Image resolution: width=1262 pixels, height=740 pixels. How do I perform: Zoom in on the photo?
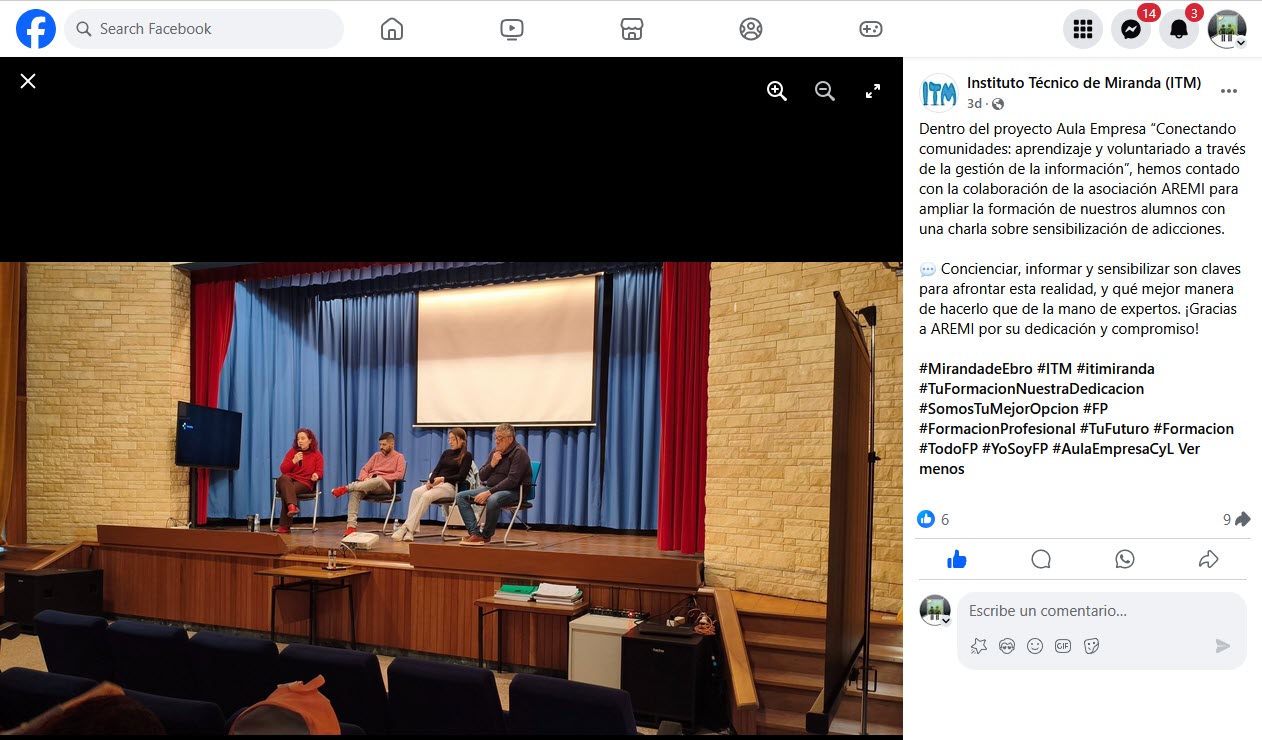(777, 91)
